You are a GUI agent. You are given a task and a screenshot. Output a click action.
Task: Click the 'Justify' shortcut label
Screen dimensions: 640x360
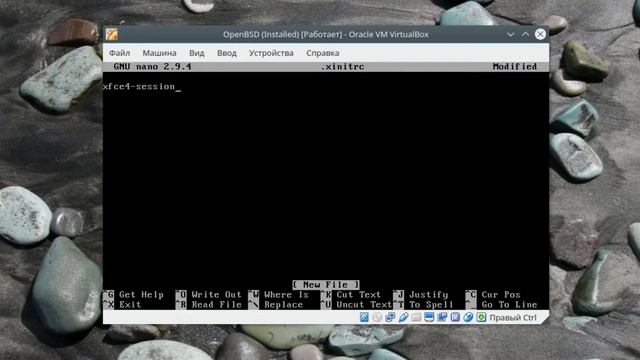tap(428, 295)
